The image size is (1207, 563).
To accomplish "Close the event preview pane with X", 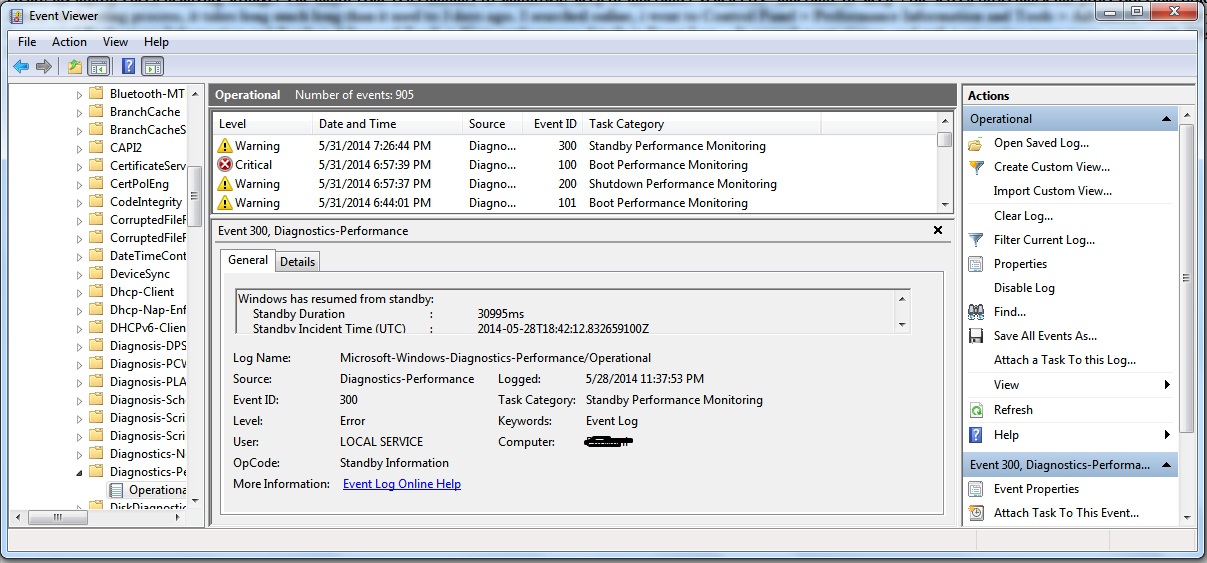I will [938, 230].
